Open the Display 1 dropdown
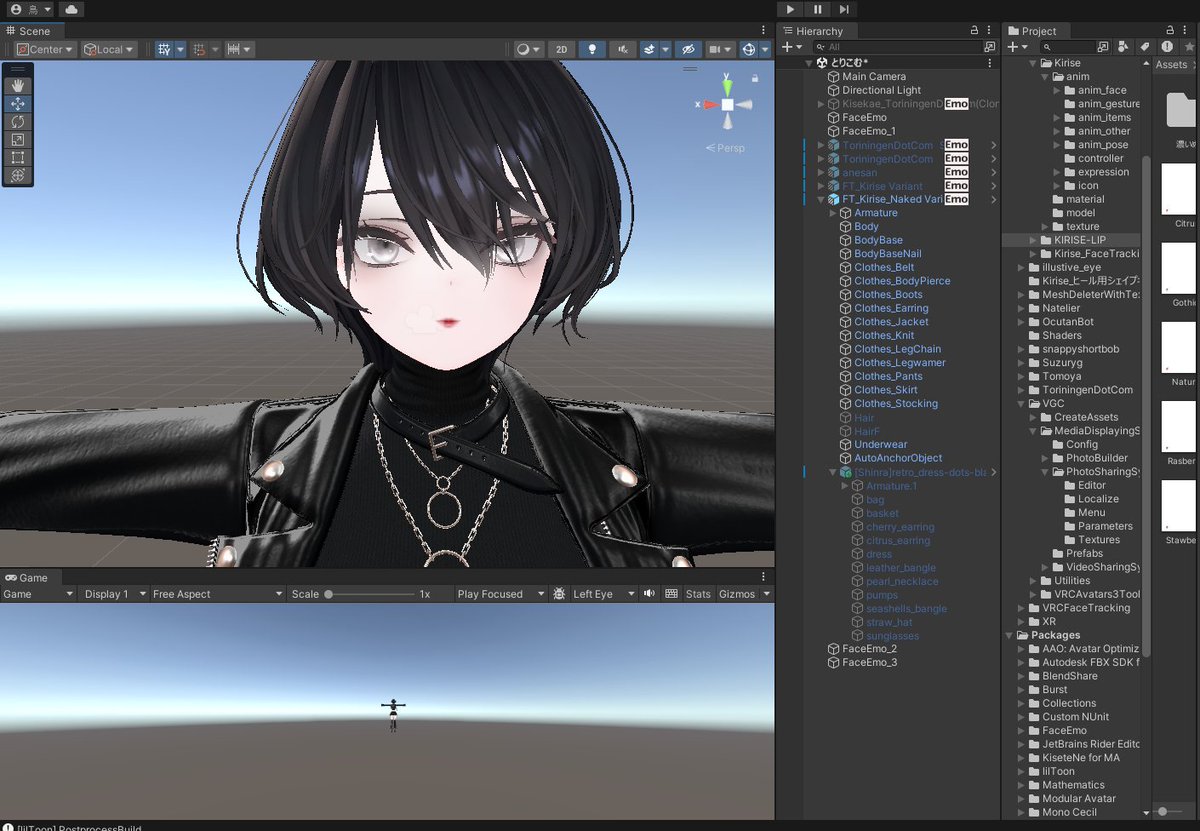The width and height of the screenshot is (1200, 831). coord(113,594)
